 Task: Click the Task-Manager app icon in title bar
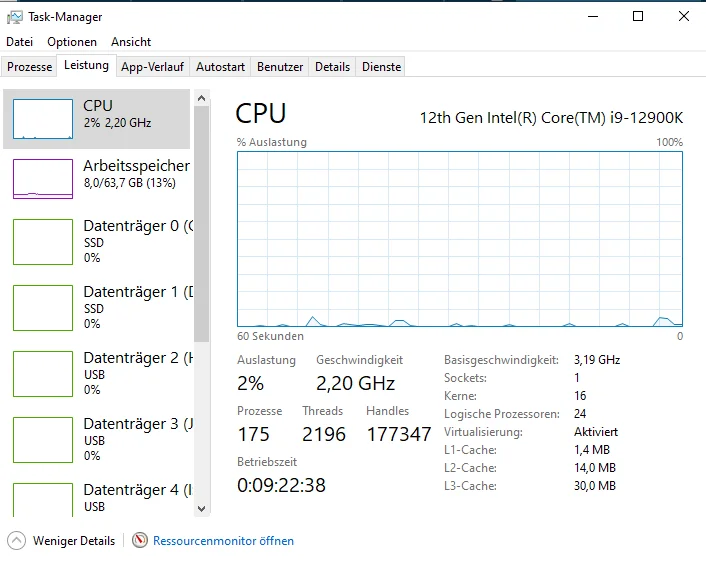[15, 17]
